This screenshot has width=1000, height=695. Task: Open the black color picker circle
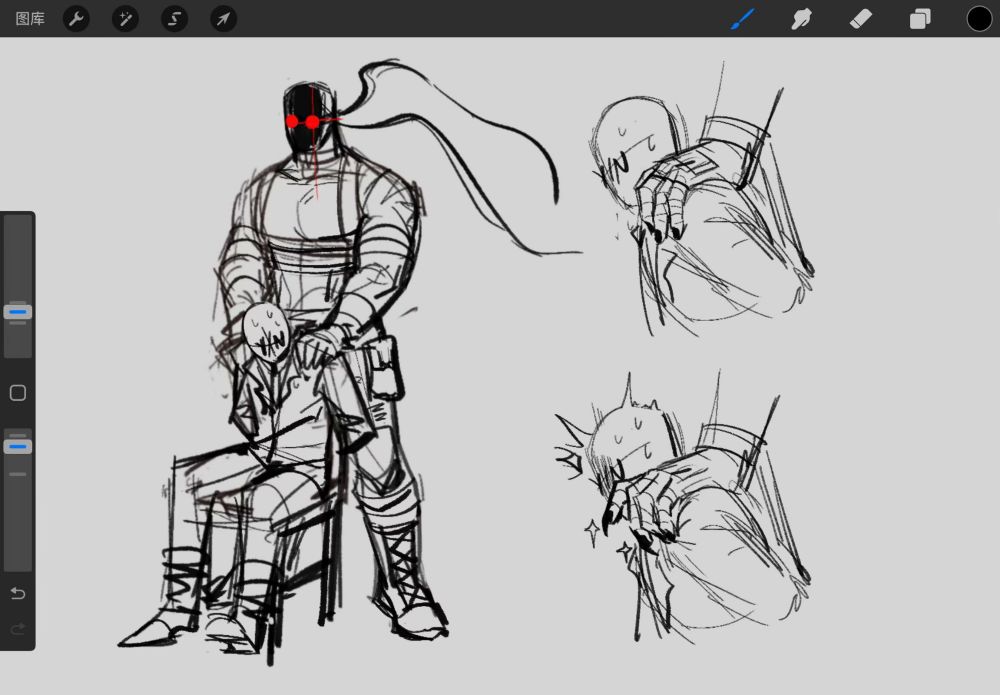pyautogui.click(x=979, y=19)
